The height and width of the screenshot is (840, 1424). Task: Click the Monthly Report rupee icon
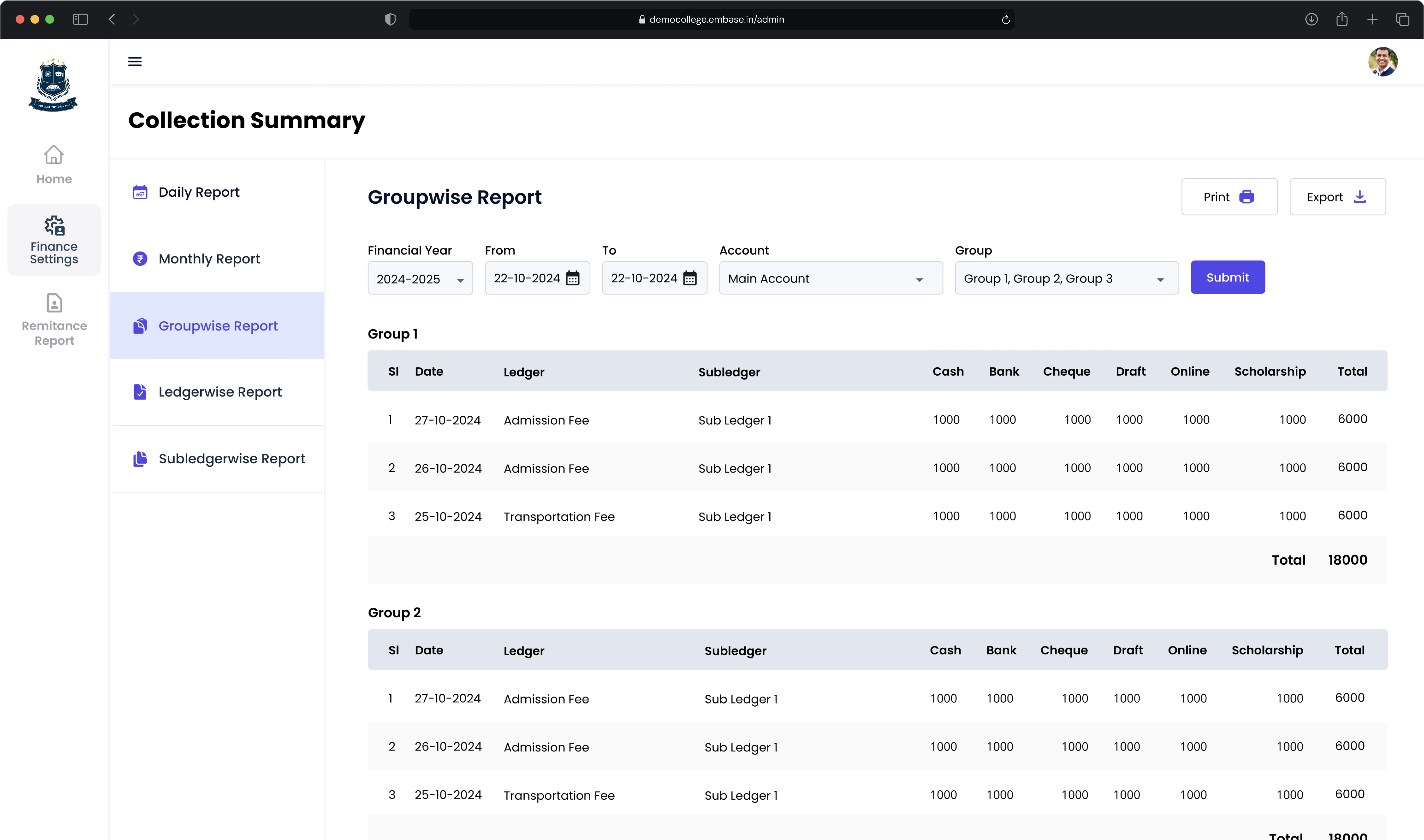[140, 259]
